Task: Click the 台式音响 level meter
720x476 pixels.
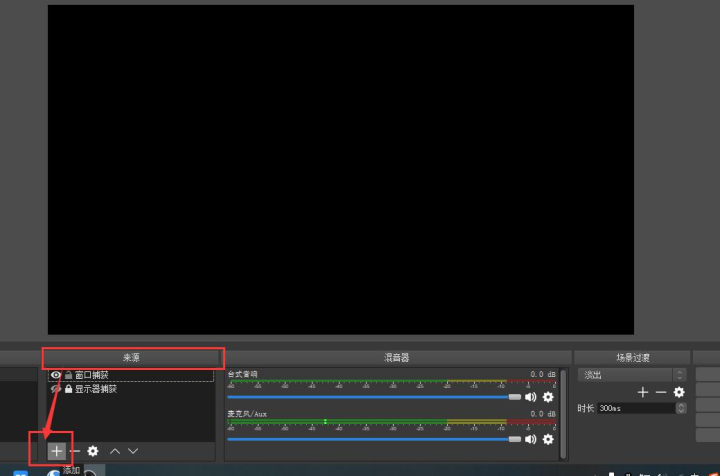Action: pos(392,381)
